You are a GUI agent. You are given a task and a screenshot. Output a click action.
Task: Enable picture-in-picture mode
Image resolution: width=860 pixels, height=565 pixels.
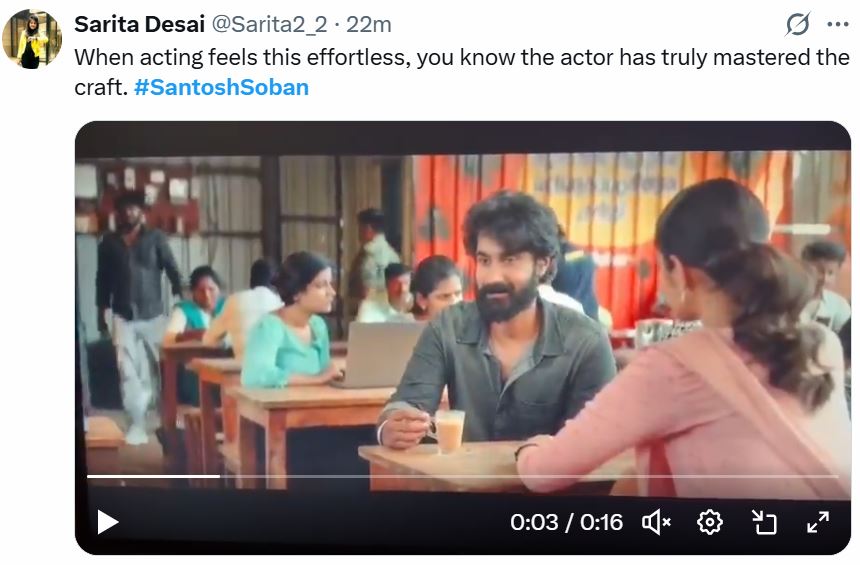pyautogui.click(x=764, y=521)
